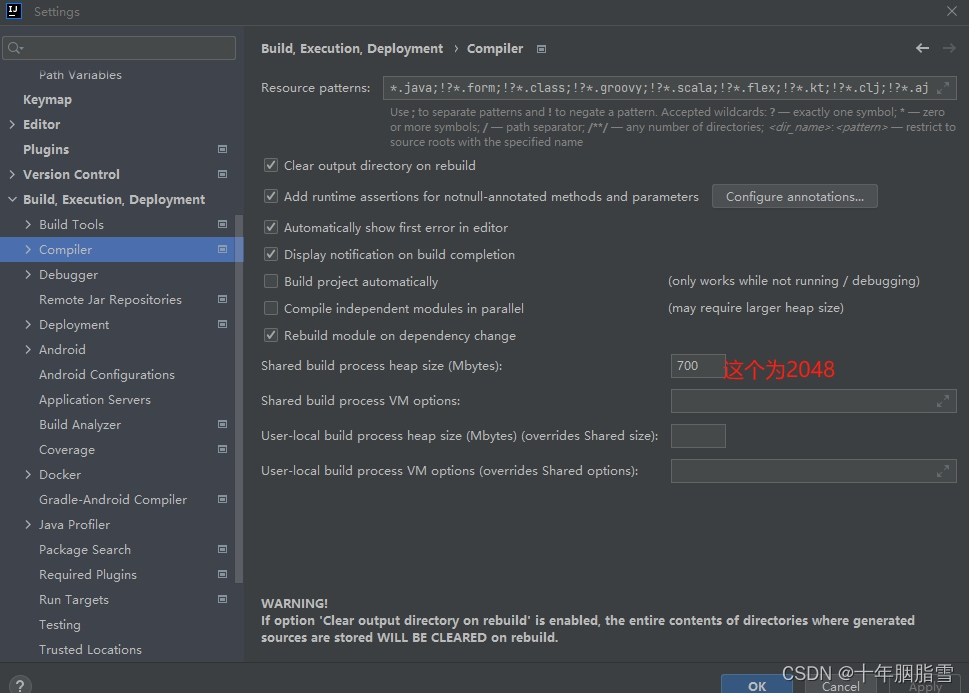Click the Configure annotations button
969x693 pixels.
(x=794, y=196)
